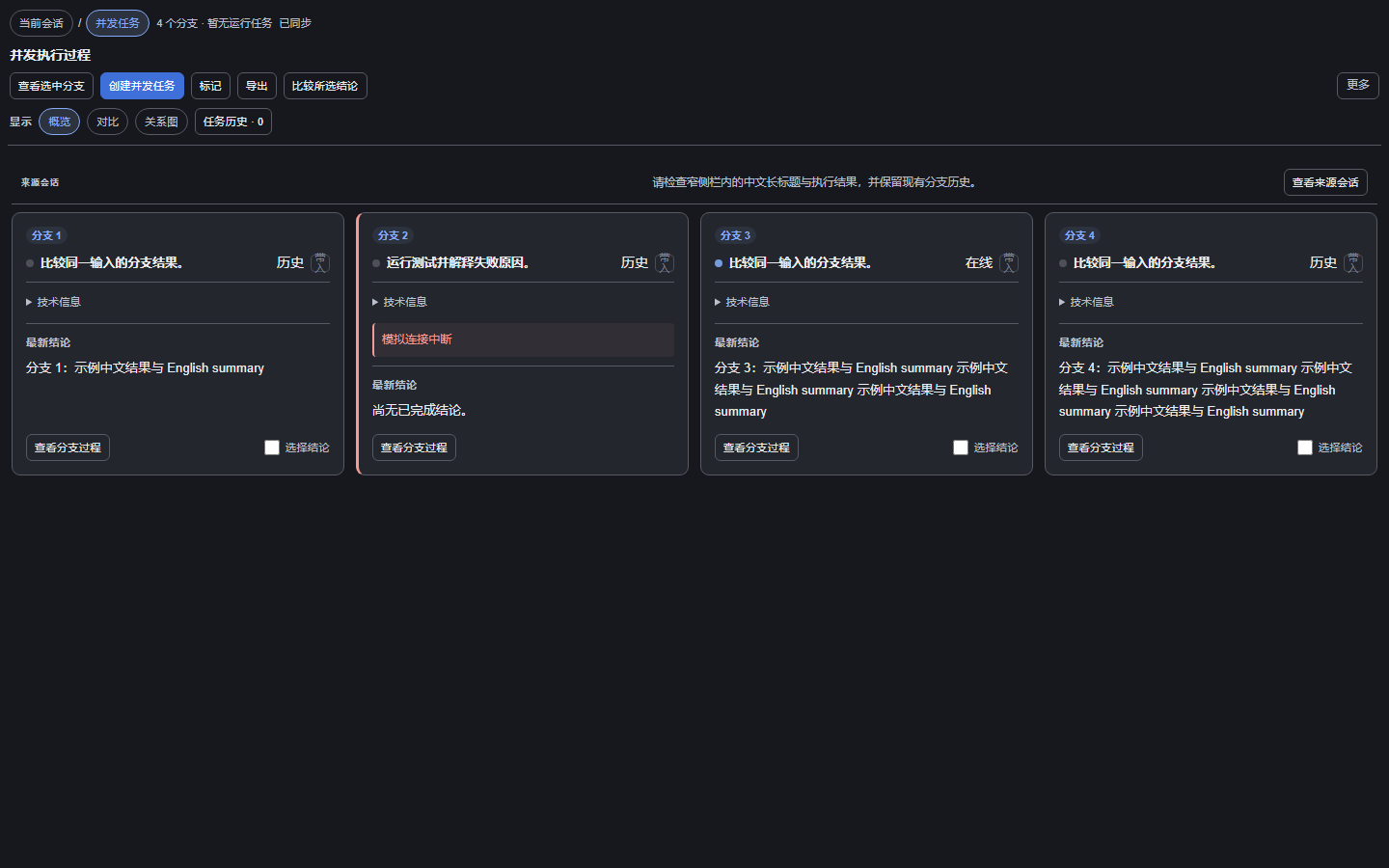
Task: Open the 更多 menu
Action: (x=1358, y=85)
